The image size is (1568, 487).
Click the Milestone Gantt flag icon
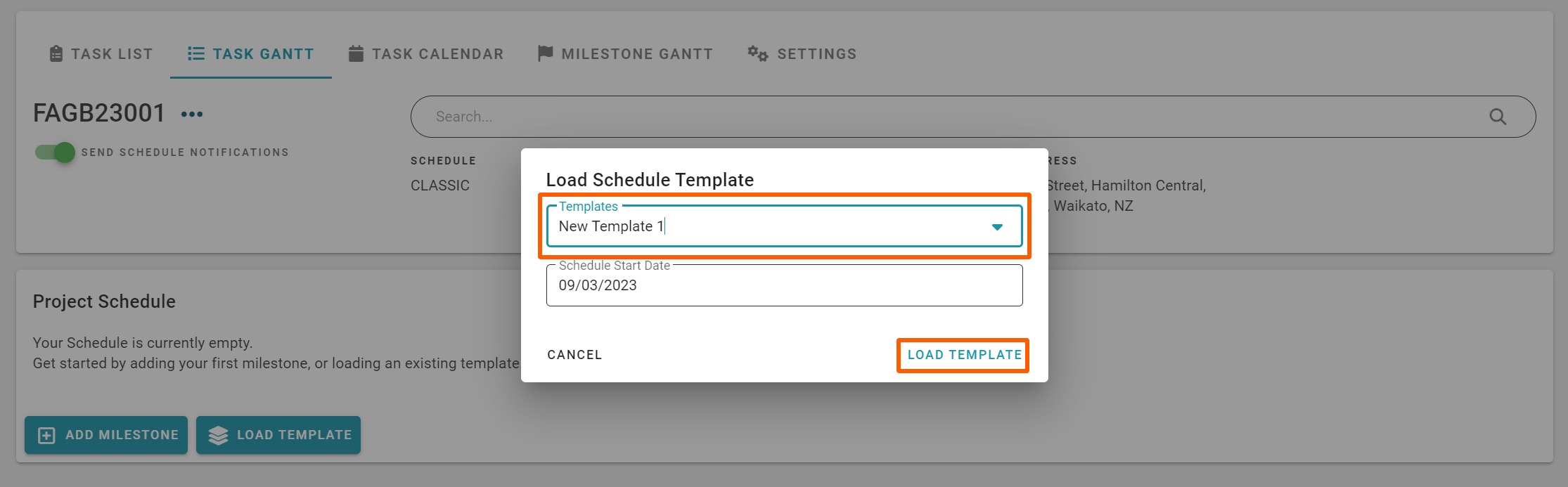pyautogui.click(x=545, y=54)
